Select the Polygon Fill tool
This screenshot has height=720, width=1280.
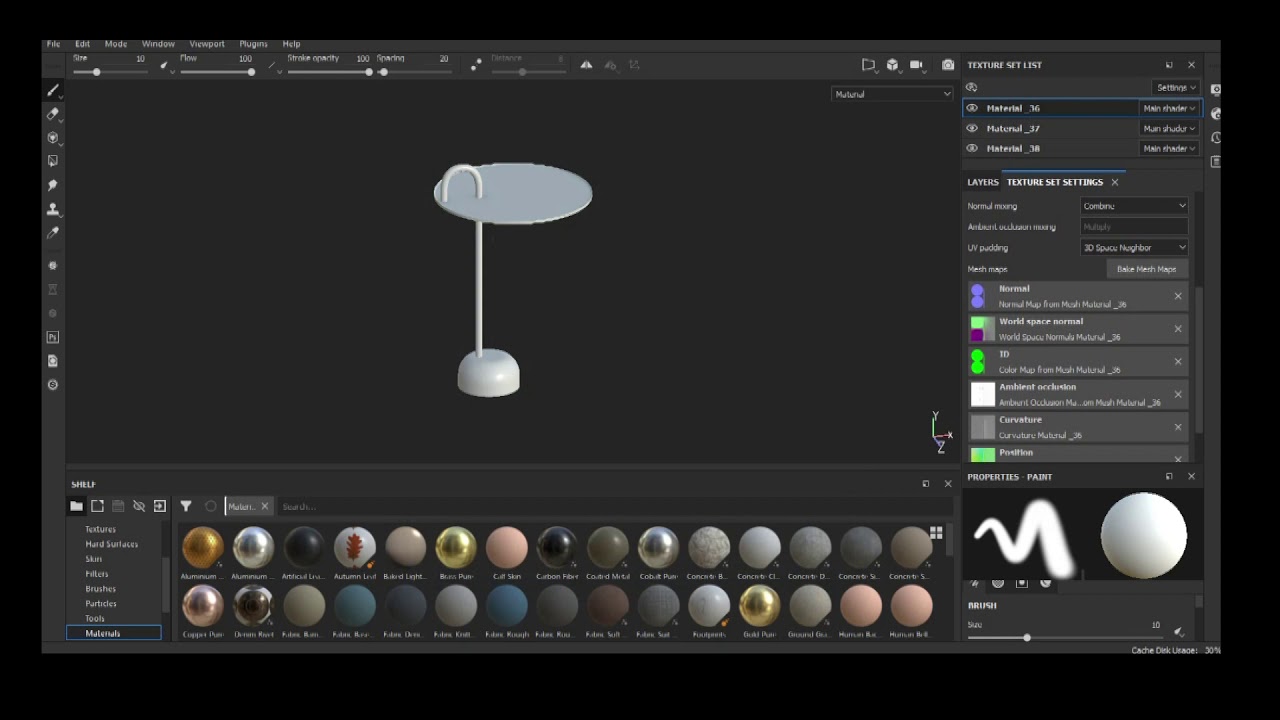point(53,161)
